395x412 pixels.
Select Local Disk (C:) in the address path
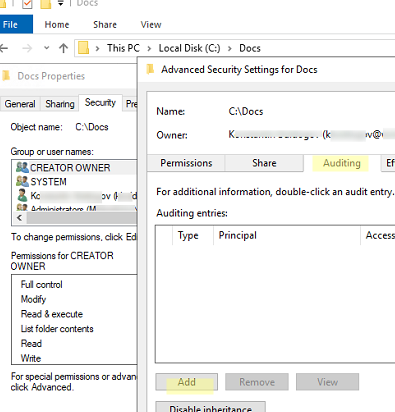pos(189,48)
